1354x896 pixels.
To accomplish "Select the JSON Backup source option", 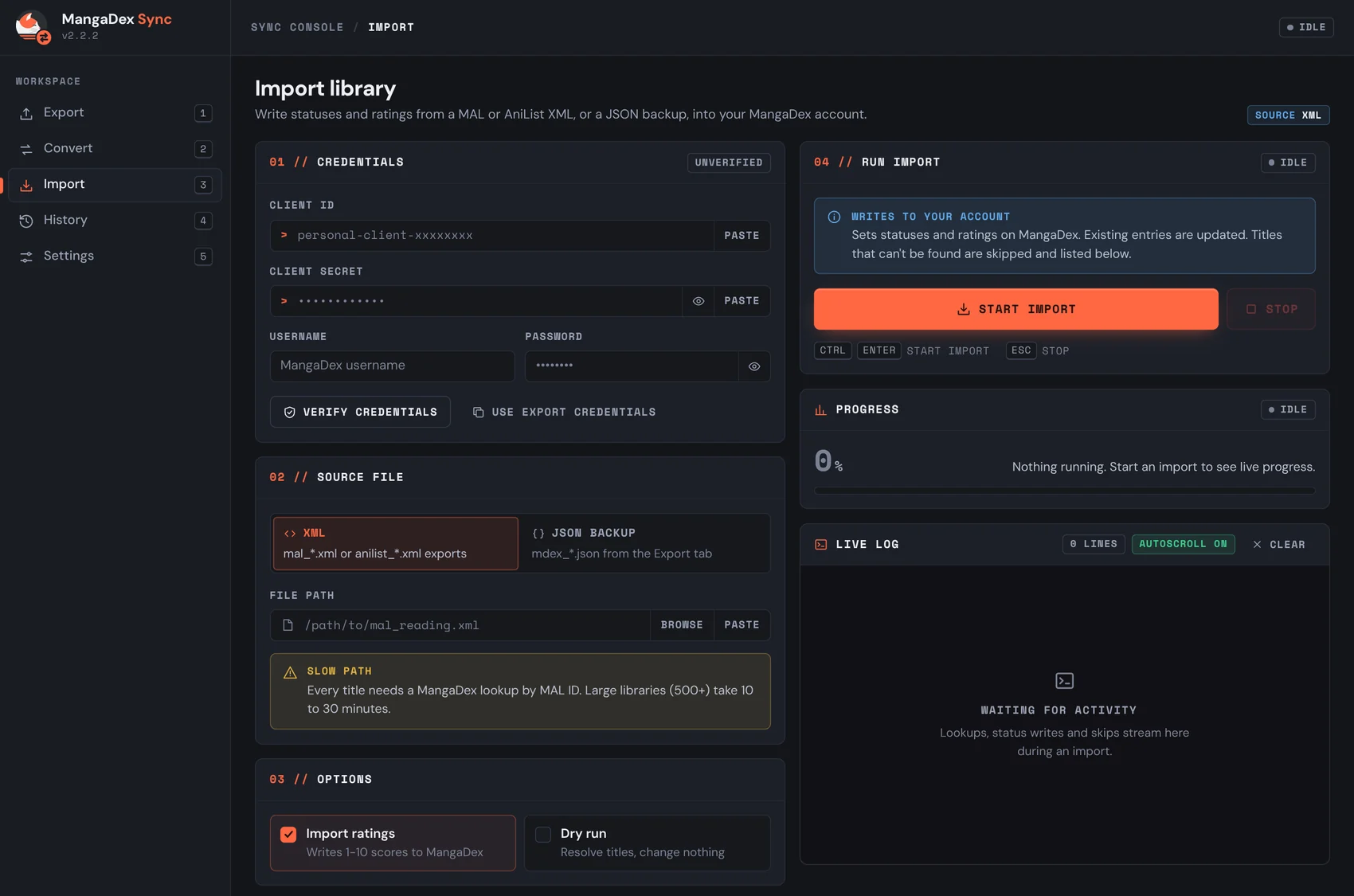I will (644, 543).
